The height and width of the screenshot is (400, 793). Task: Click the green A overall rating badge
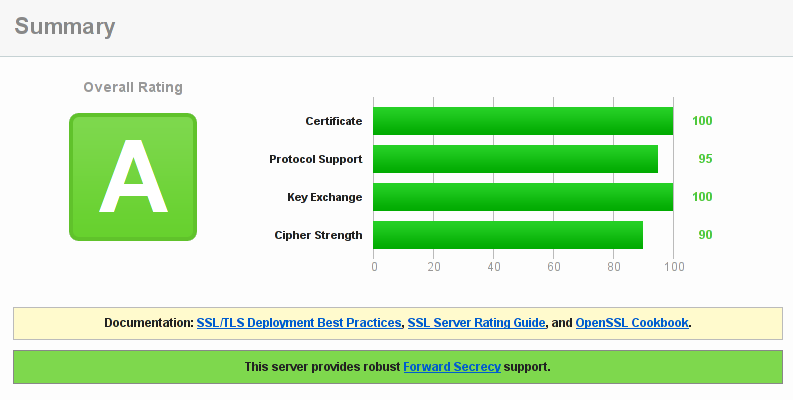tap(133, 177)
